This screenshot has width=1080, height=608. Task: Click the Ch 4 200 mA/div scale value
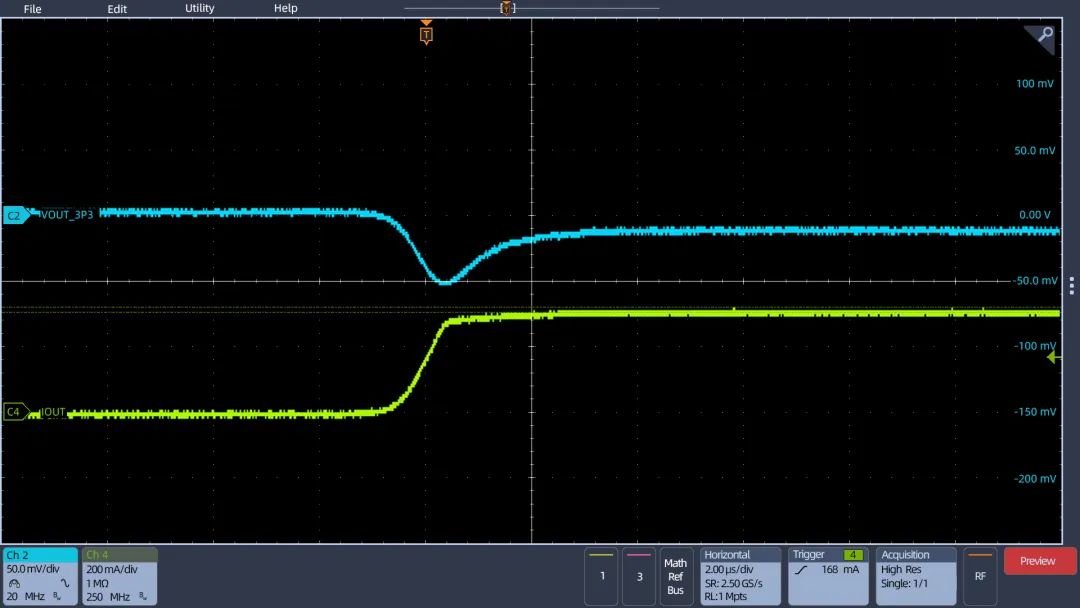click(112, 569)
